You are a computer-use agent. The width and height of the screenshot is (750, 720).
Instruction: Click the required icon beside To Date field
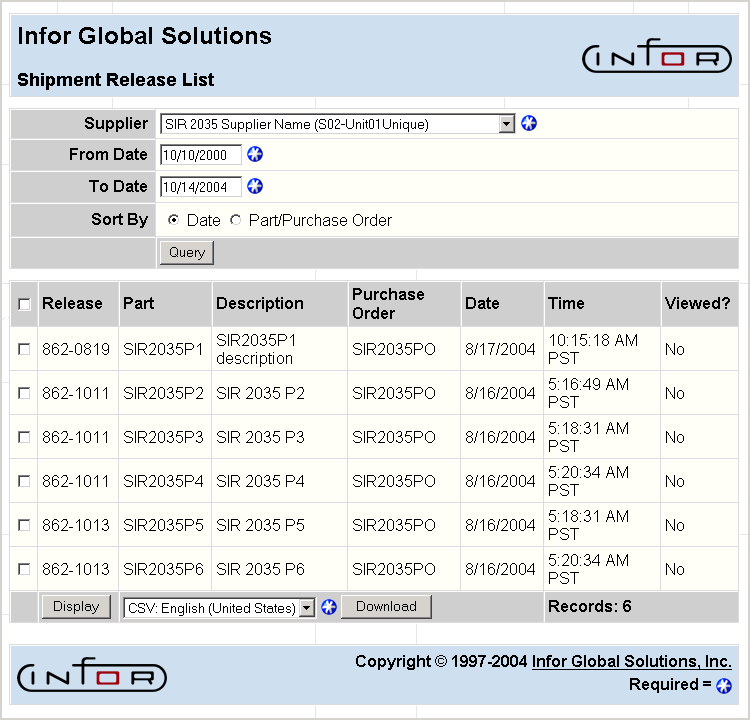tap(255, 186)
